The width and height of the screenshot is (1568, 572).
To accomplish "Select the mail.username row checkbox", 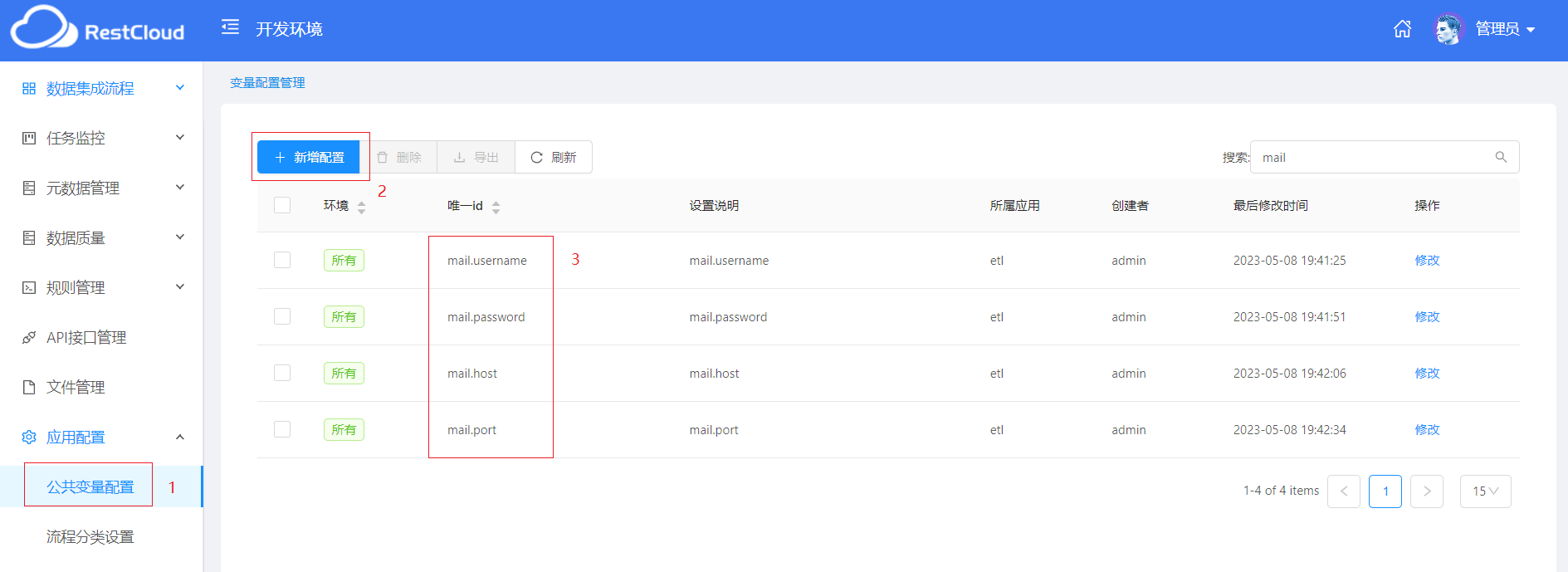I will (x=282, y=260).
